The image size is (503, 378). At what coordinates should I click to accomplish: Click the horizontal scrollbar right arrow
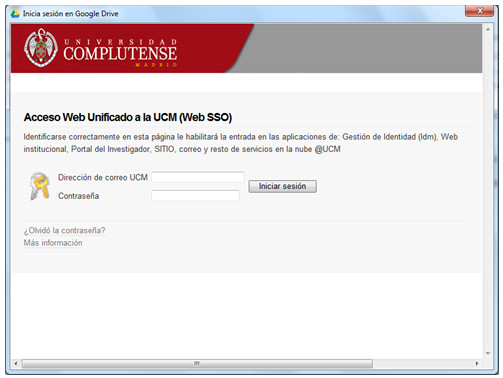click(477, 363)
